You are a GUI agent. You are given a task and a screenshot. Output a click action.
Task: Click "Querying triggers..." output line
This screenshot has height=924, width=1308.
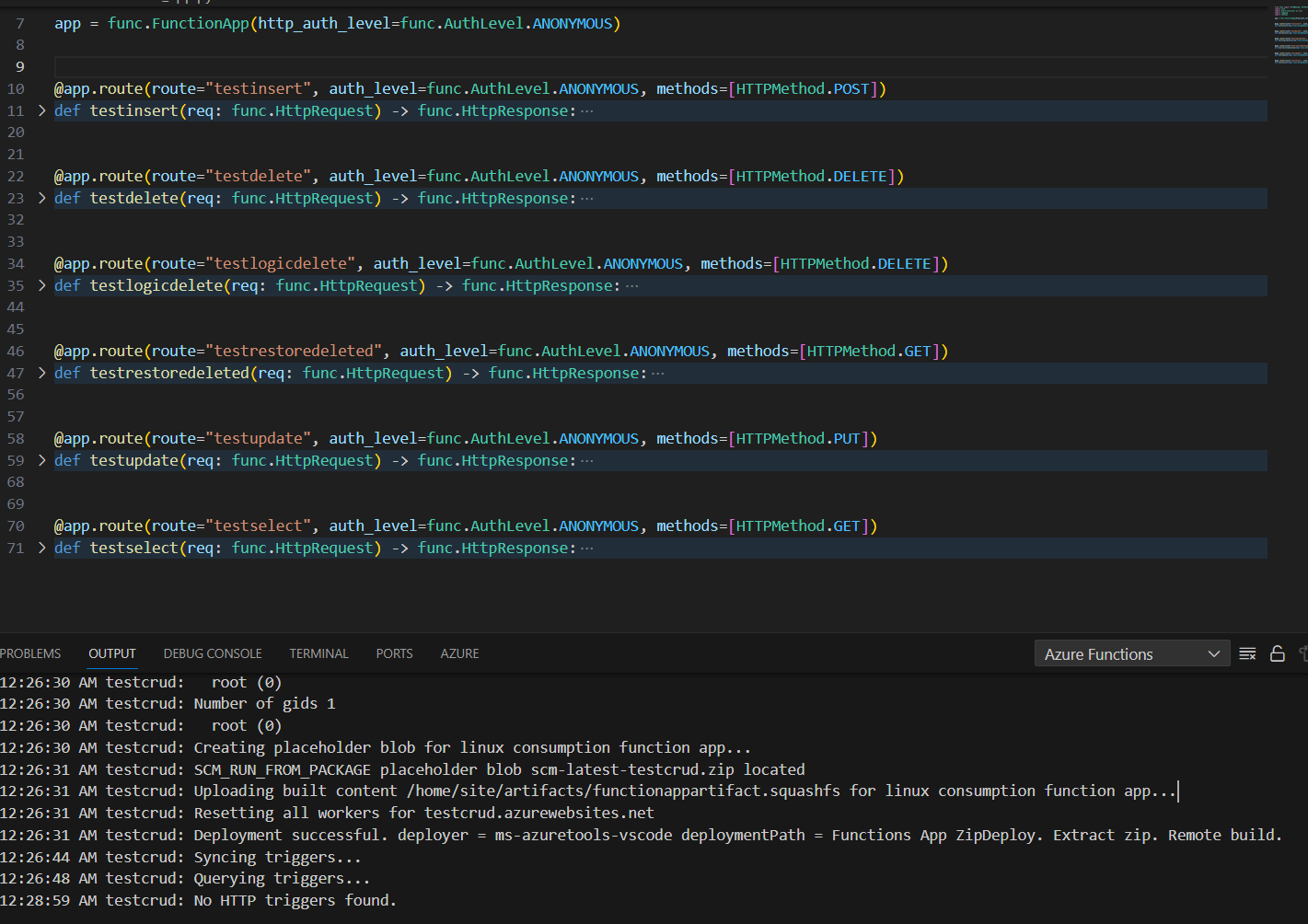[282, 878]
